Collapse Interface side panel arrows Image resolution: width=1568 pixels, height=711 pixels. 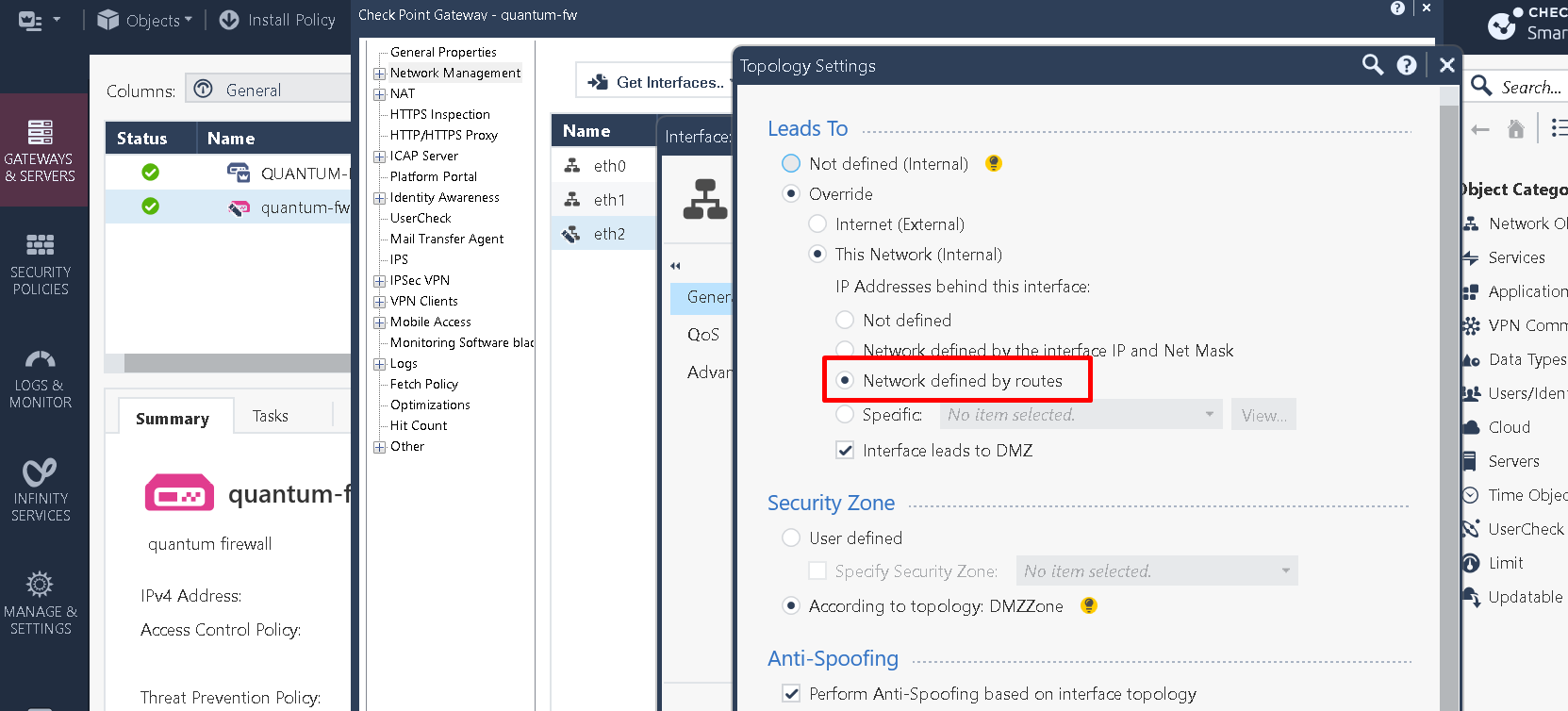point(675,266)
